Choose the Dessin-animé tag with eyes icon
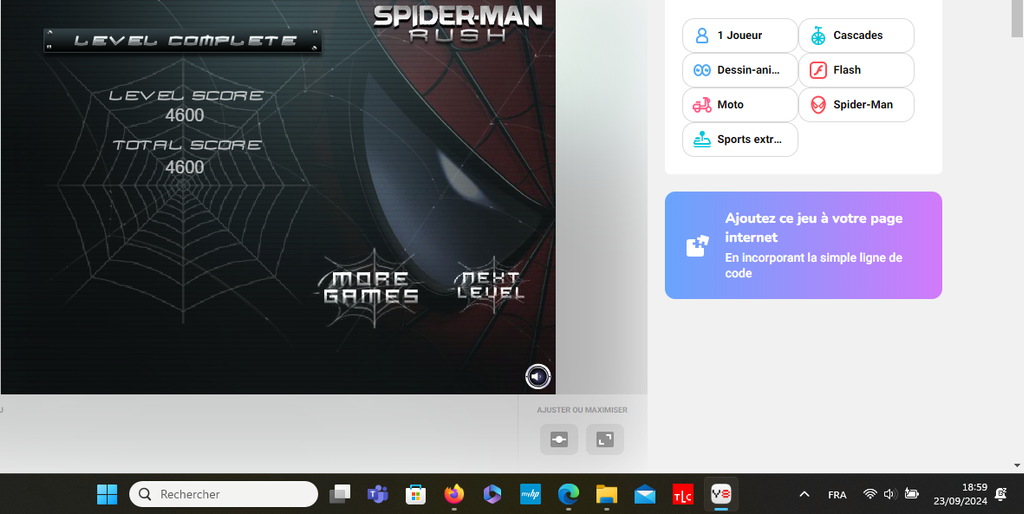Screen dimensions: 1024x514 pos(740,70)
